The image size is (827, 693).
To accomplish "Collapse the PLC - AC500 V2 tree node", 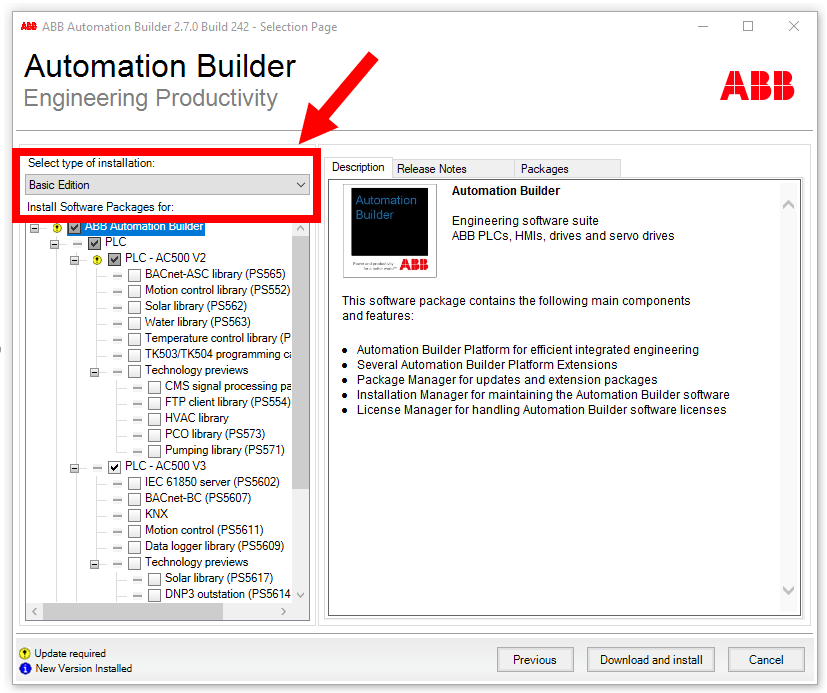I will [75, 259].
